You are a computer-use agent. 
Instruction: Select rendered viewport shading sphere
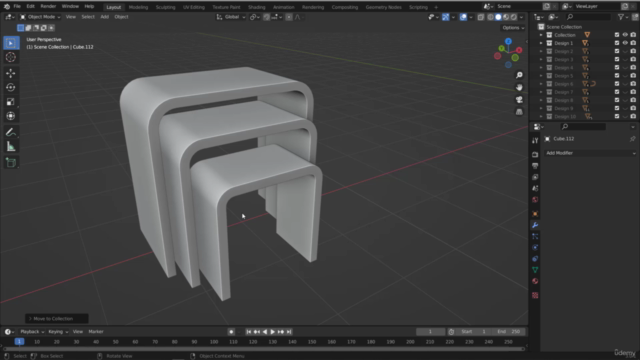(514, 17)
